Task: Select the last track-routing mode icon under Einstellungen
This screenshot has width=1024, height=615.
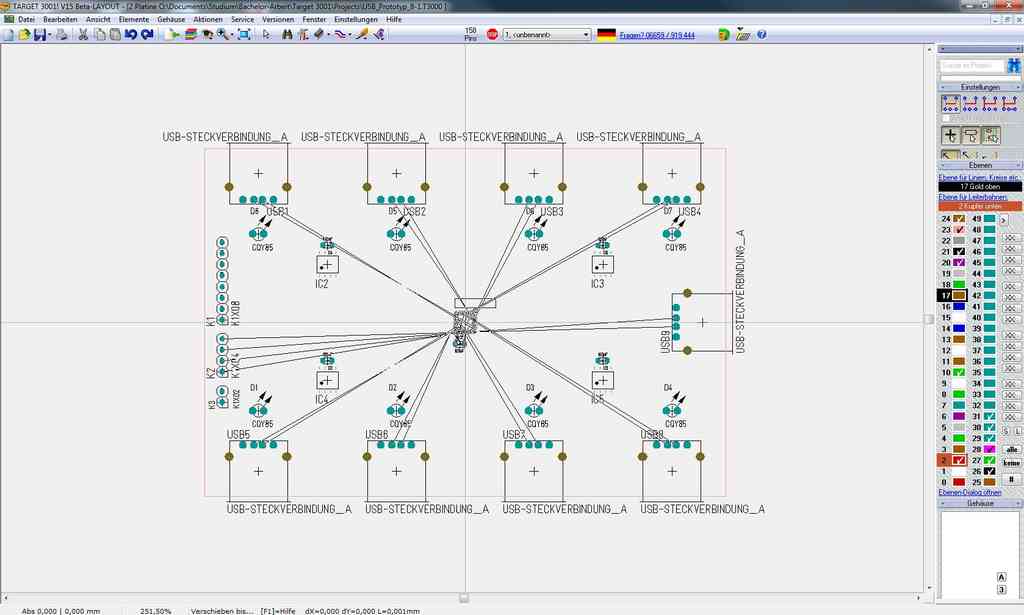Action: [1010, 103]
